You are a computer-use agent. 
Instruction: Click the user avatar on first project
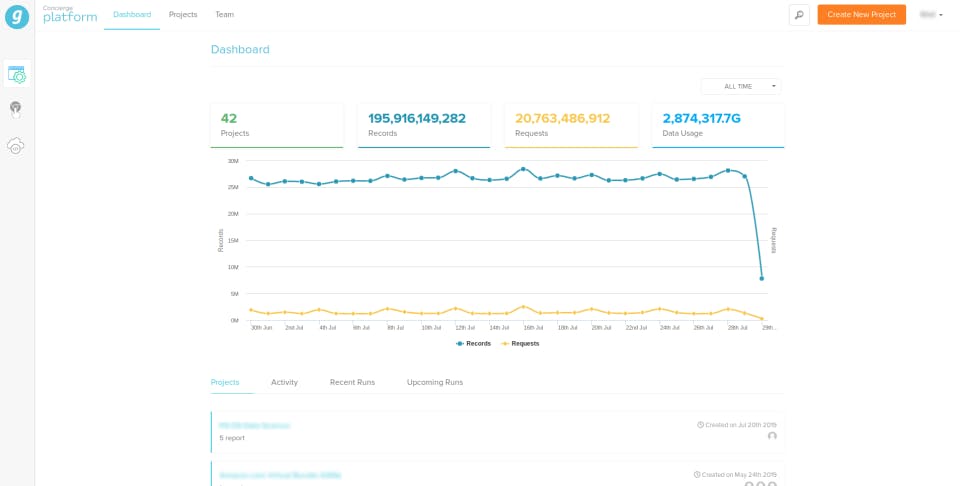772,436
